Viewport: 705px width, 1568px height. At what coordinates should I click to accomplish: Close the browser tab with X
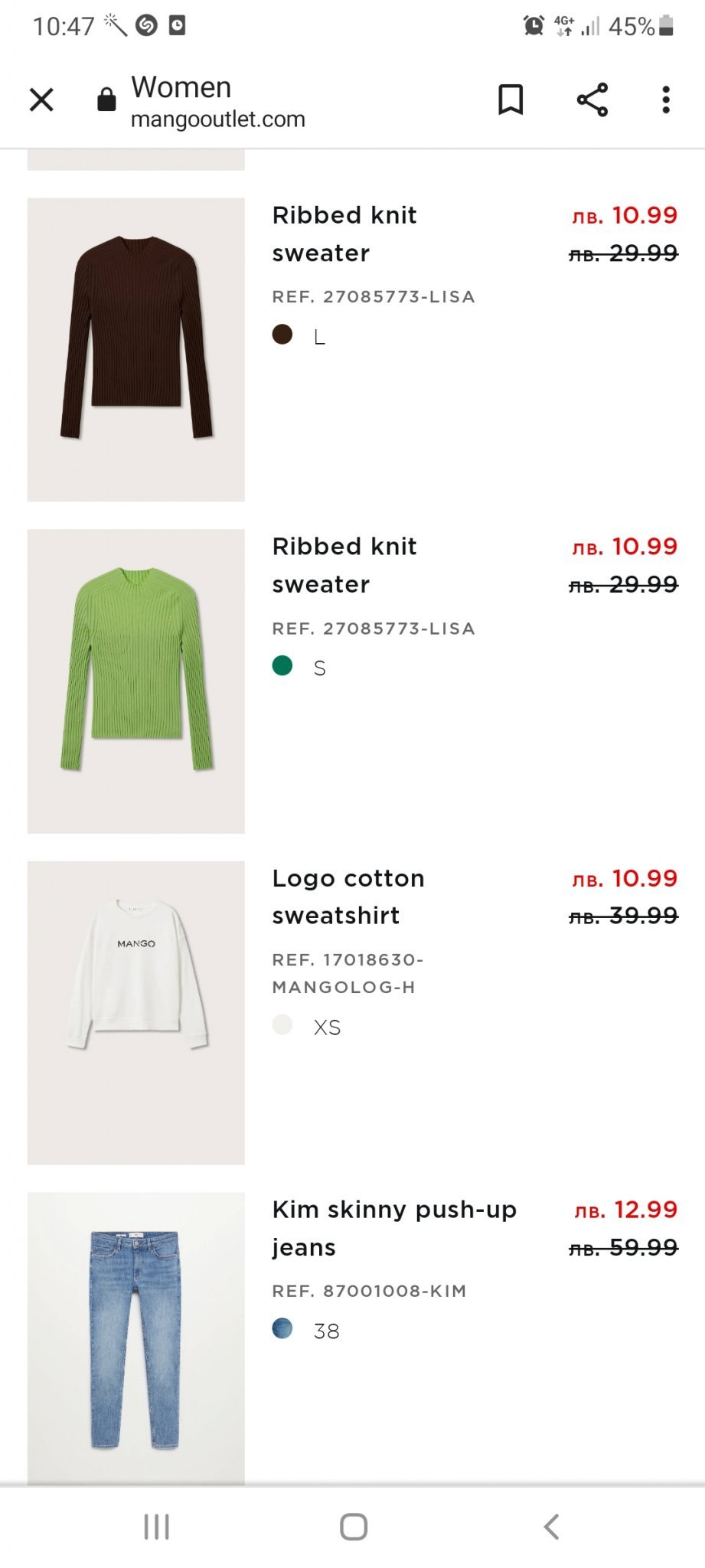coord(41,100)
